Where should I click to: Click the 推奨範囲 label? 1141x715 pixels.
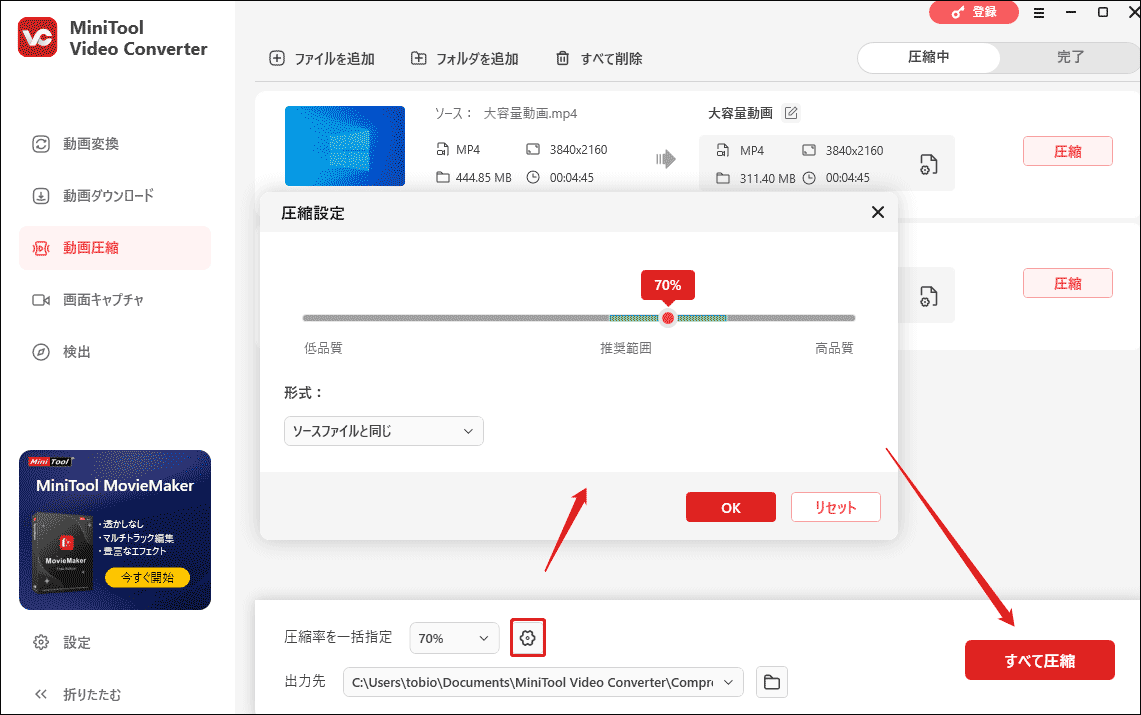click(626, 348)
